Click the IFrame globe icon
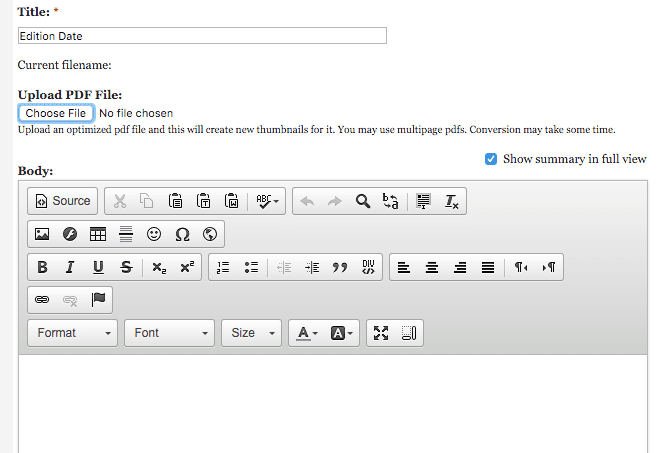This screenshot has width=668, height=453. pos(210,234)
